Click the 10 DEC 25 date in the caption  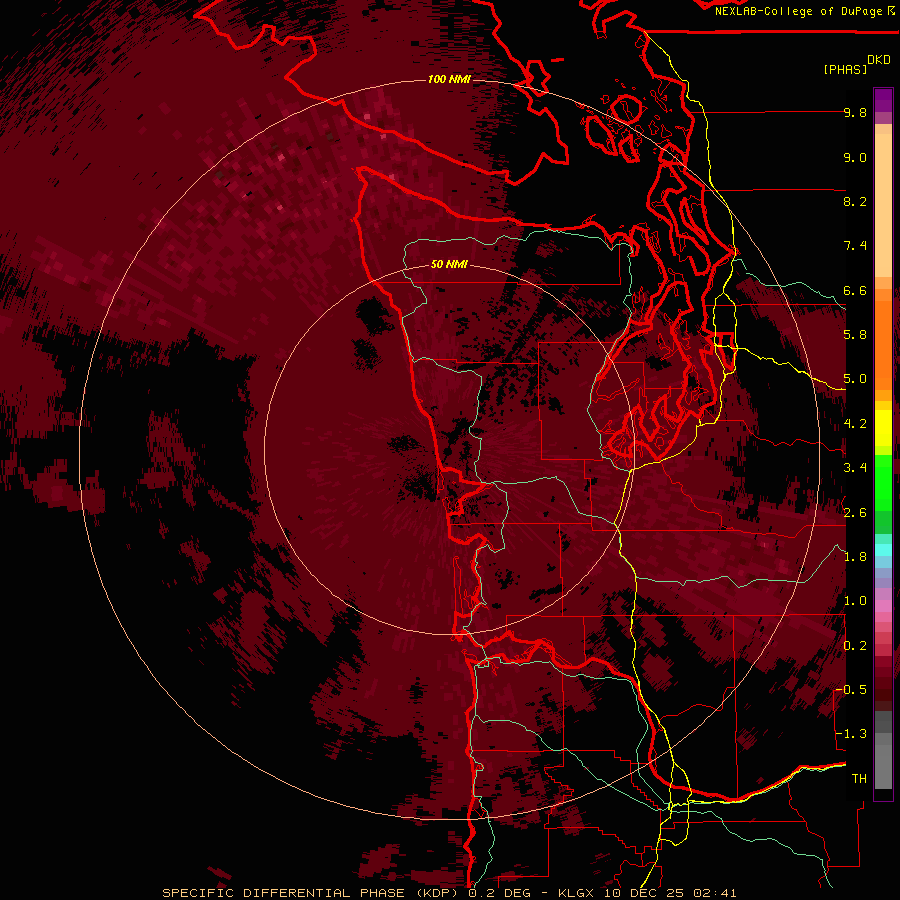645,893
